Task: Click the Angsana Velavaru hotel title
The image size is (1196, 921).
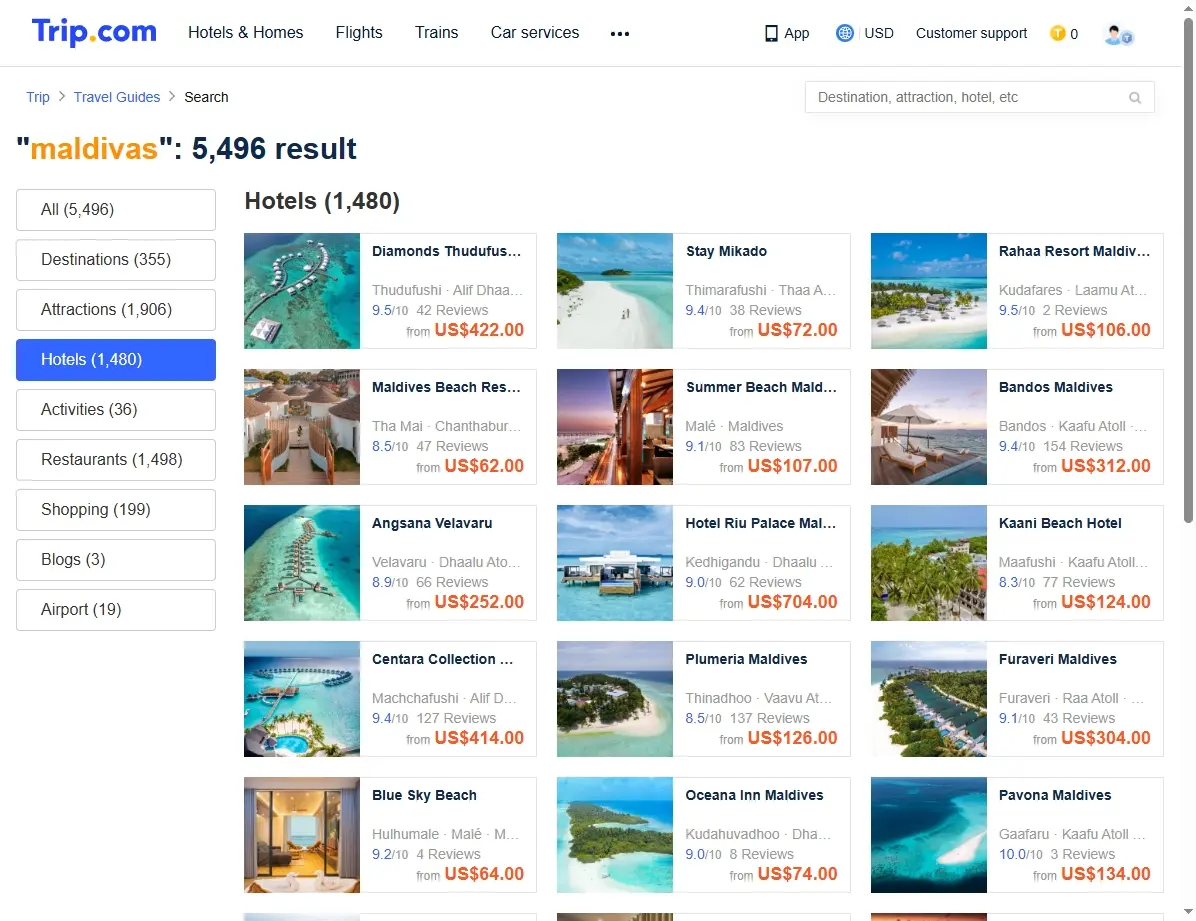Action: point(432,523)
